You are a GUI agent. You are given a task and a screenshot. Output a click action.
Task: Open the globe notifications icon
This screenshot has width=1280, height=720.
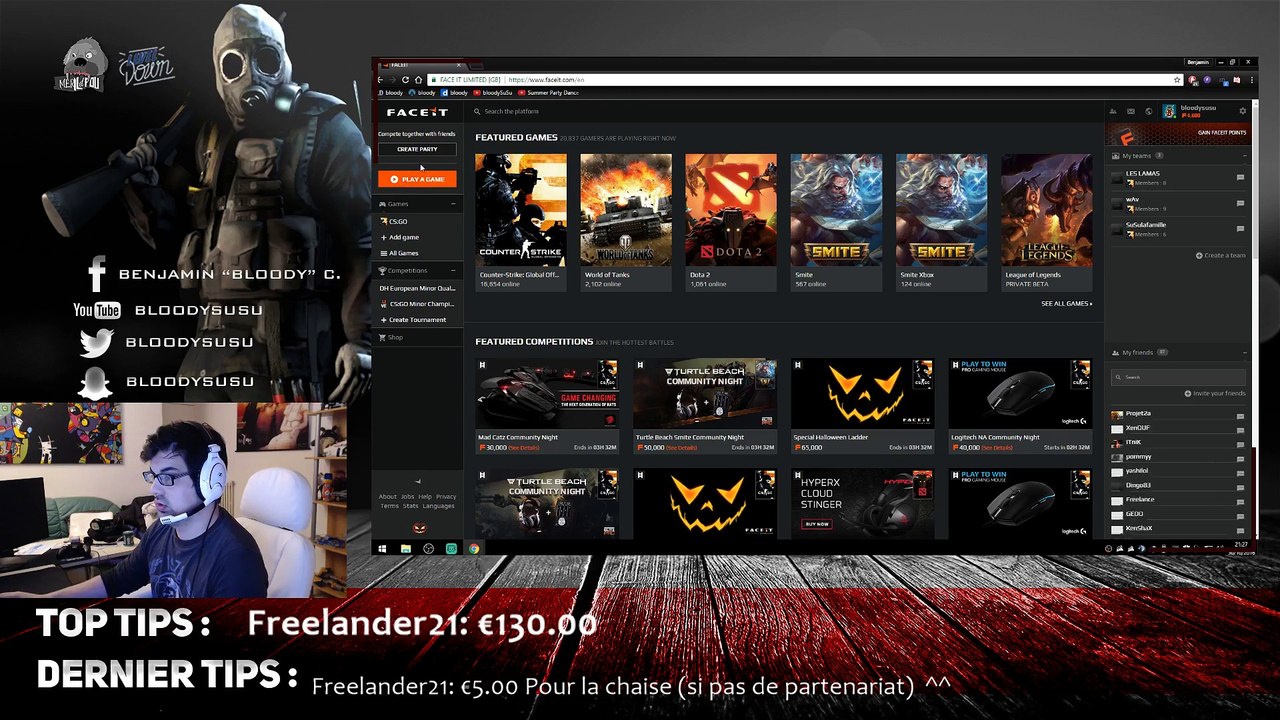tap(1149, 111)
